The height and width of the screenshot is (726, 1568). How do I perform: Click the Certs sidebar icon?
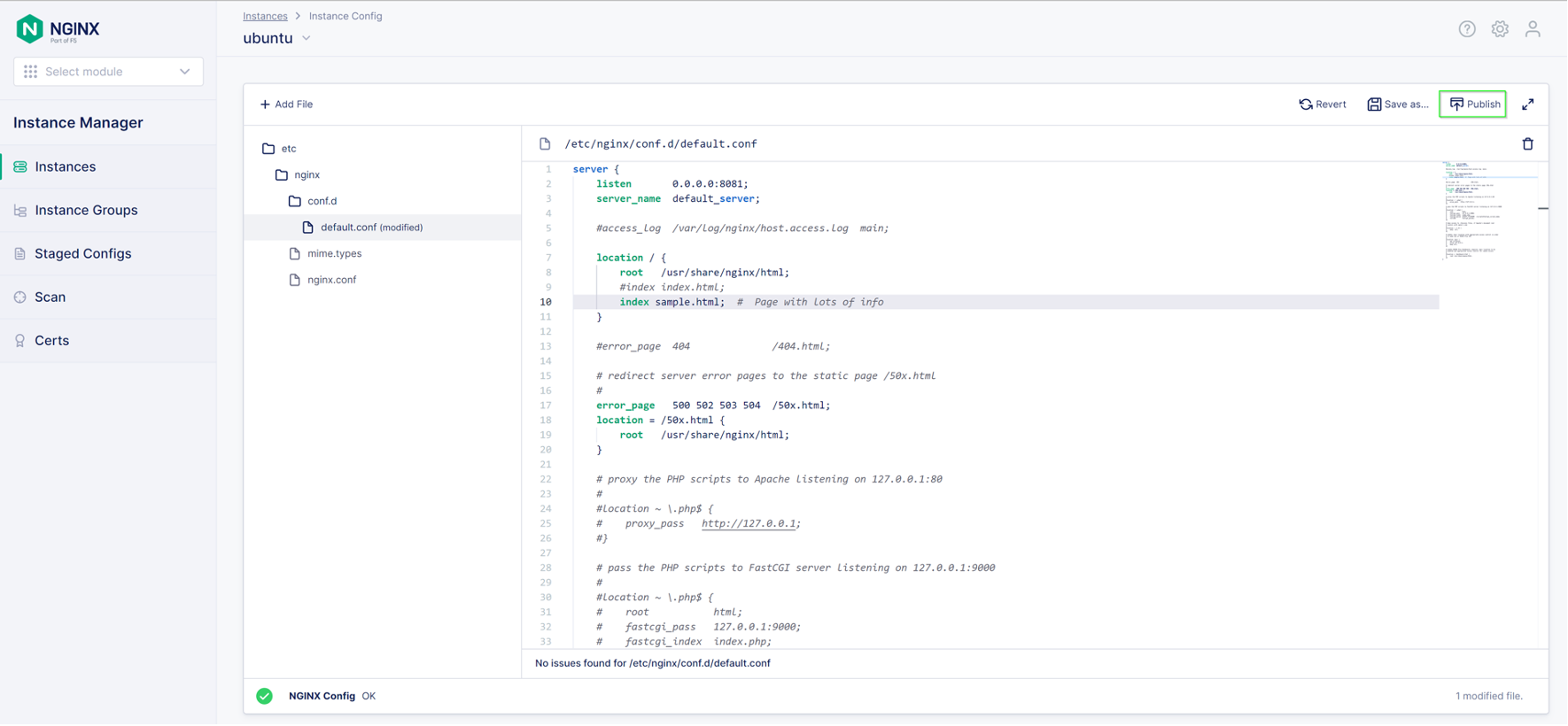[x=20, y=340]
